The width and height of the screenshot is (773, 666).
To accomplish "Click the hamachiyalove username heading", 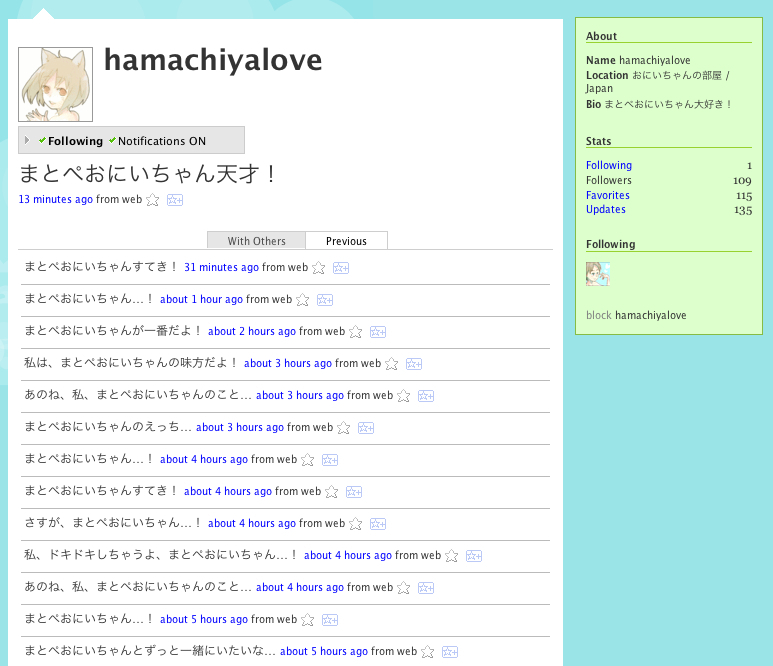I will (213, 60).
